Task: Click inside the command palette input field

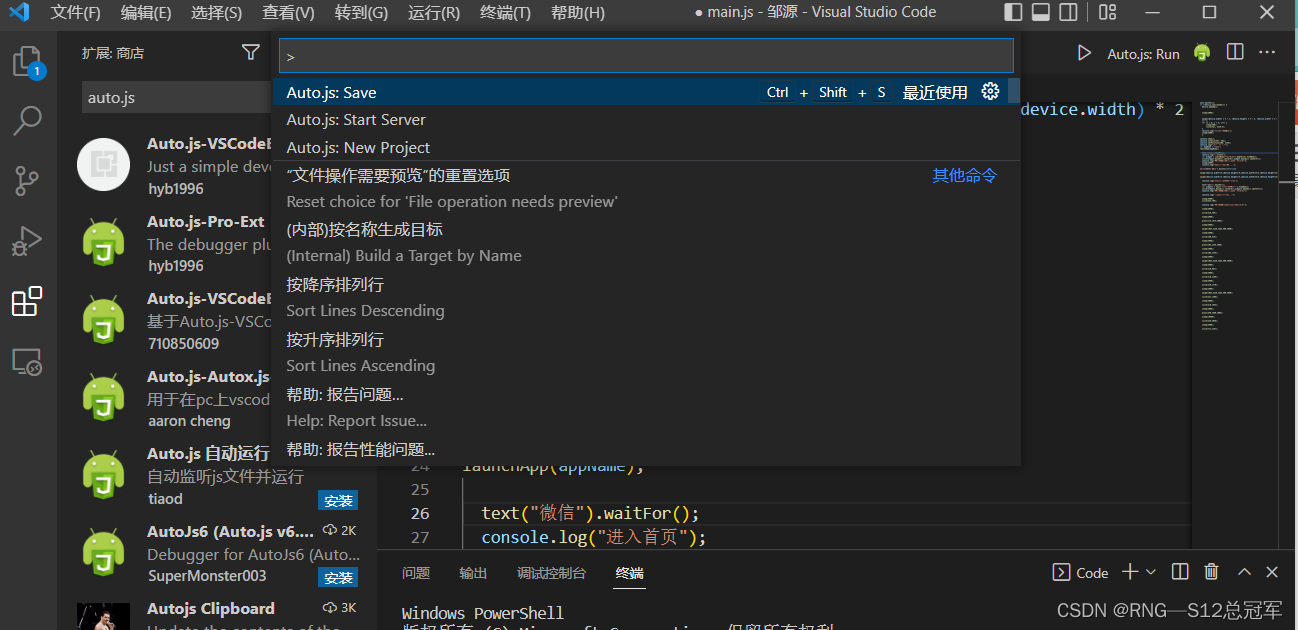Action: (645, 55)
